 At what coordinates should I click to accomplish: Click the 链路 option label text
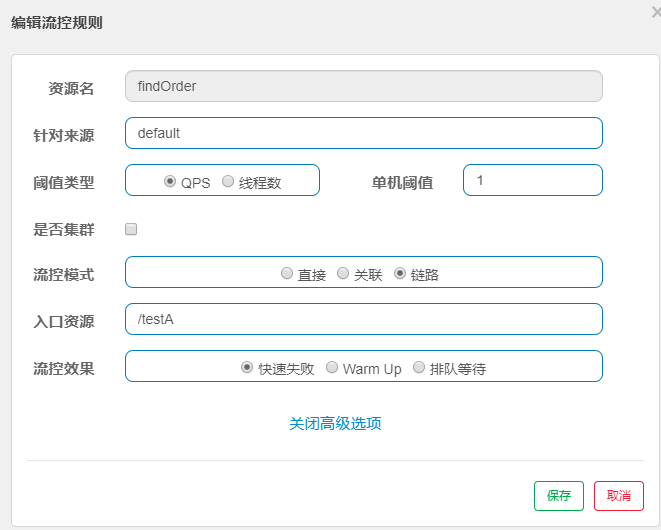point(425,275)
